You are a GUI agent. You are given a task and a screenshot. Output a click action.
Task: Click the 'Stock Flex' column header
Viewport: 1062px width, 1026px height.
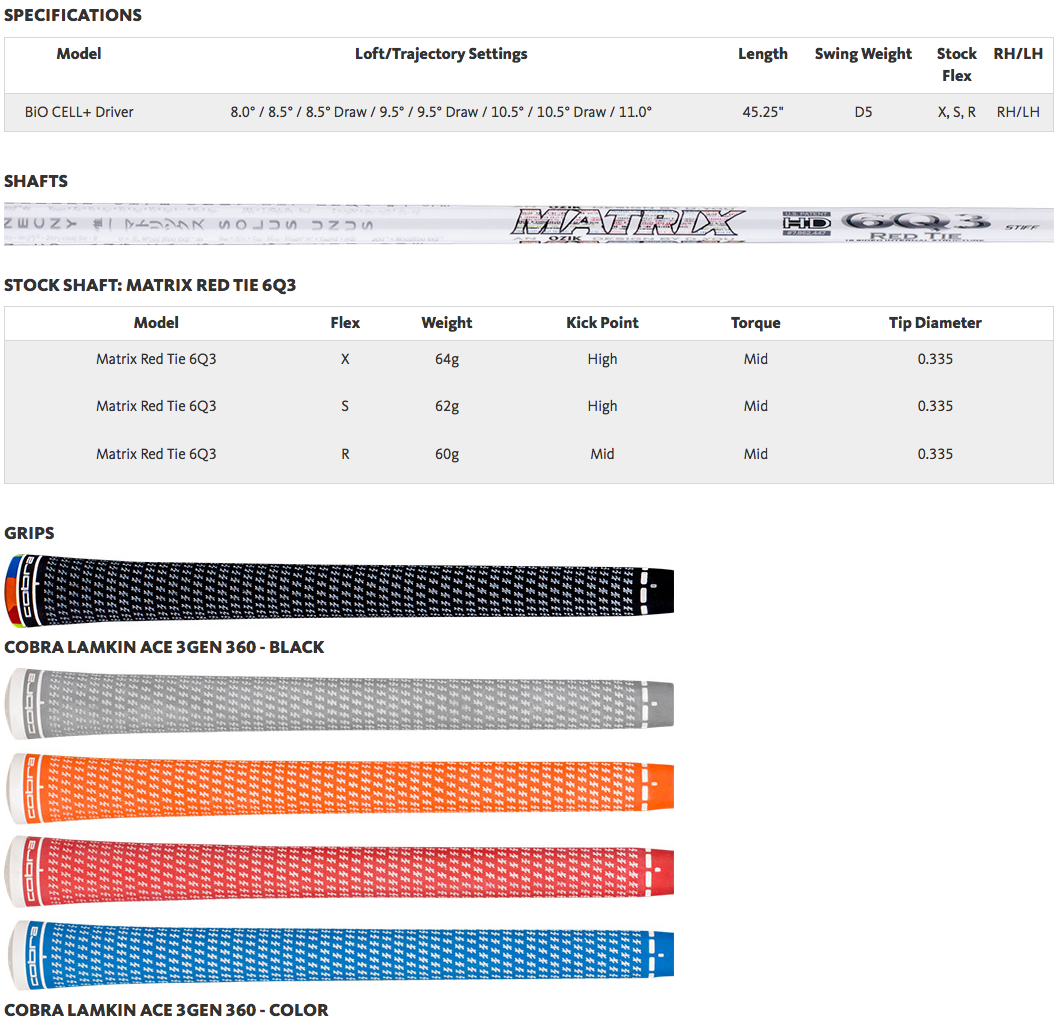pyautogui.click(x=956, y=64)
